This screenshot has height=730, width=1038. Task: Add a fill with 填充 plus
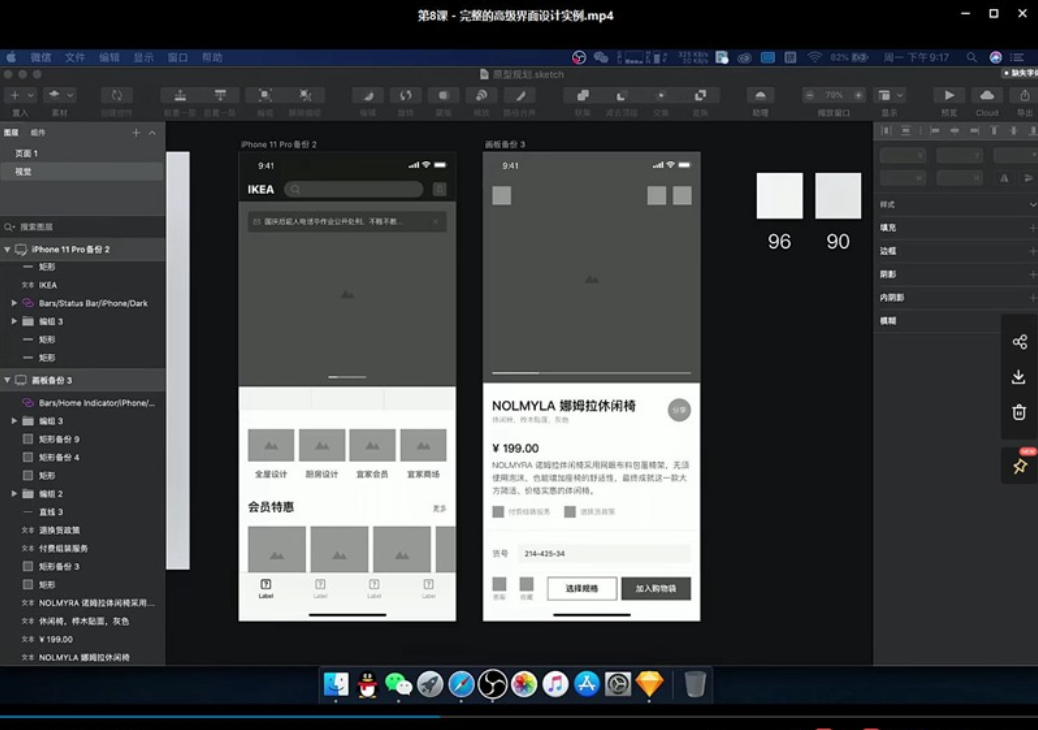pos(1033,228)
